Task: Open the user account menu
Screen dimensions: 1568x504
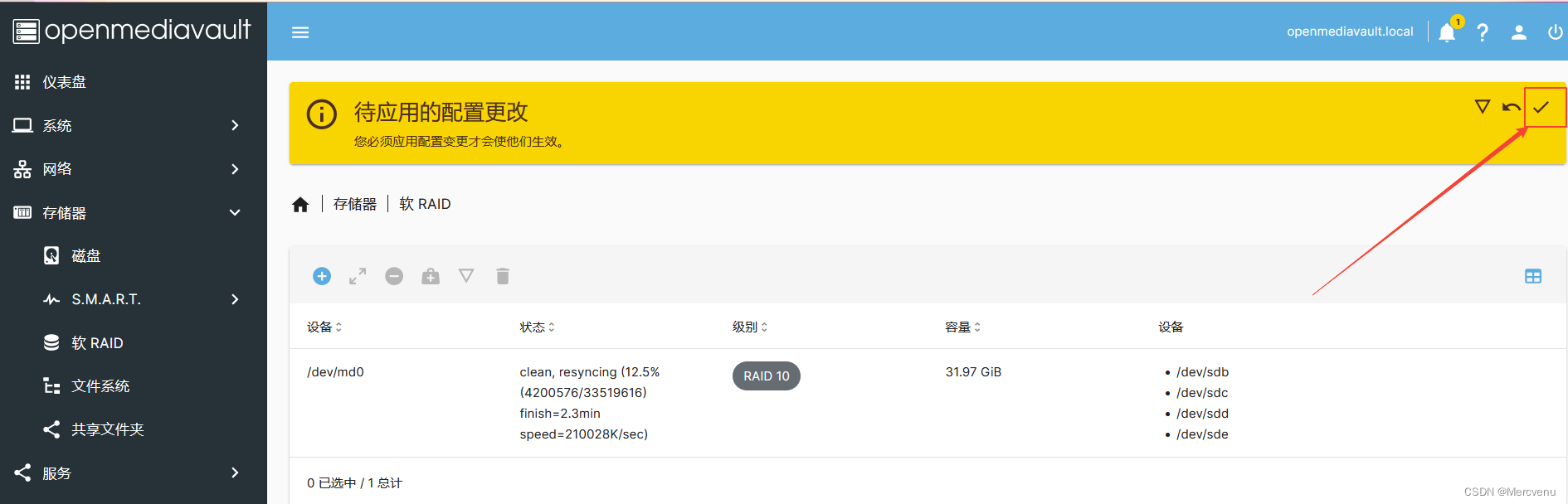Action: coord(1519,32)
